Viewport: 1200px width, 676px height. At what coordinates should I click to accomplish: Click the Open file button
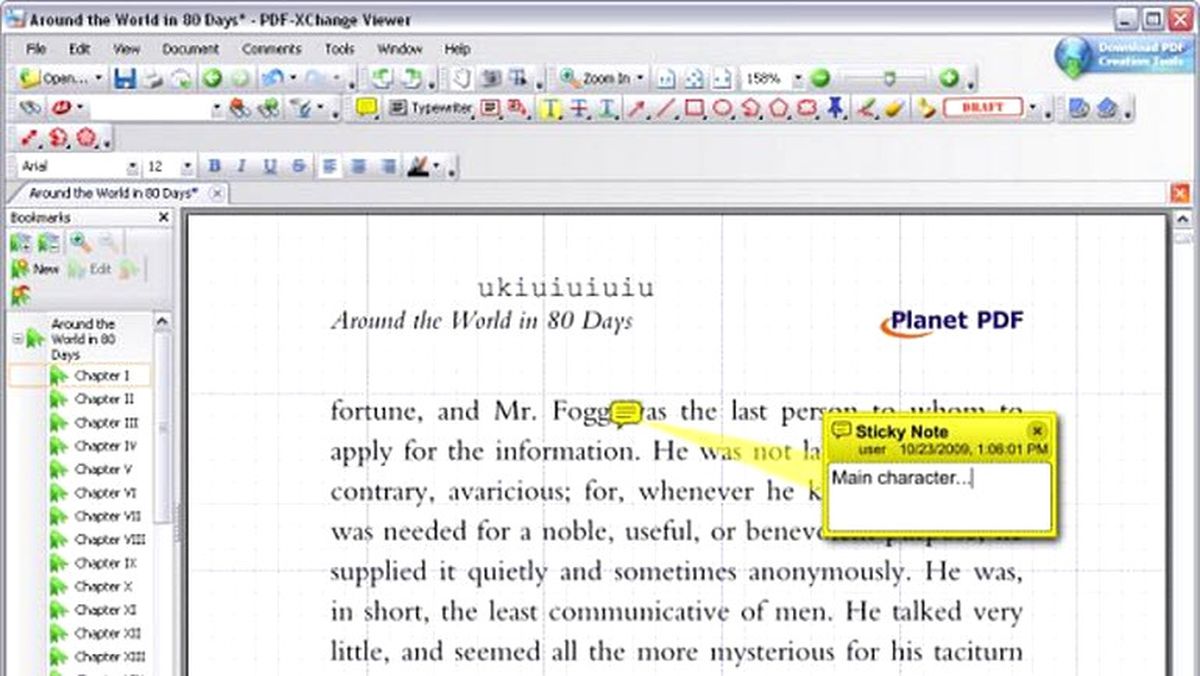coord(55,78)
